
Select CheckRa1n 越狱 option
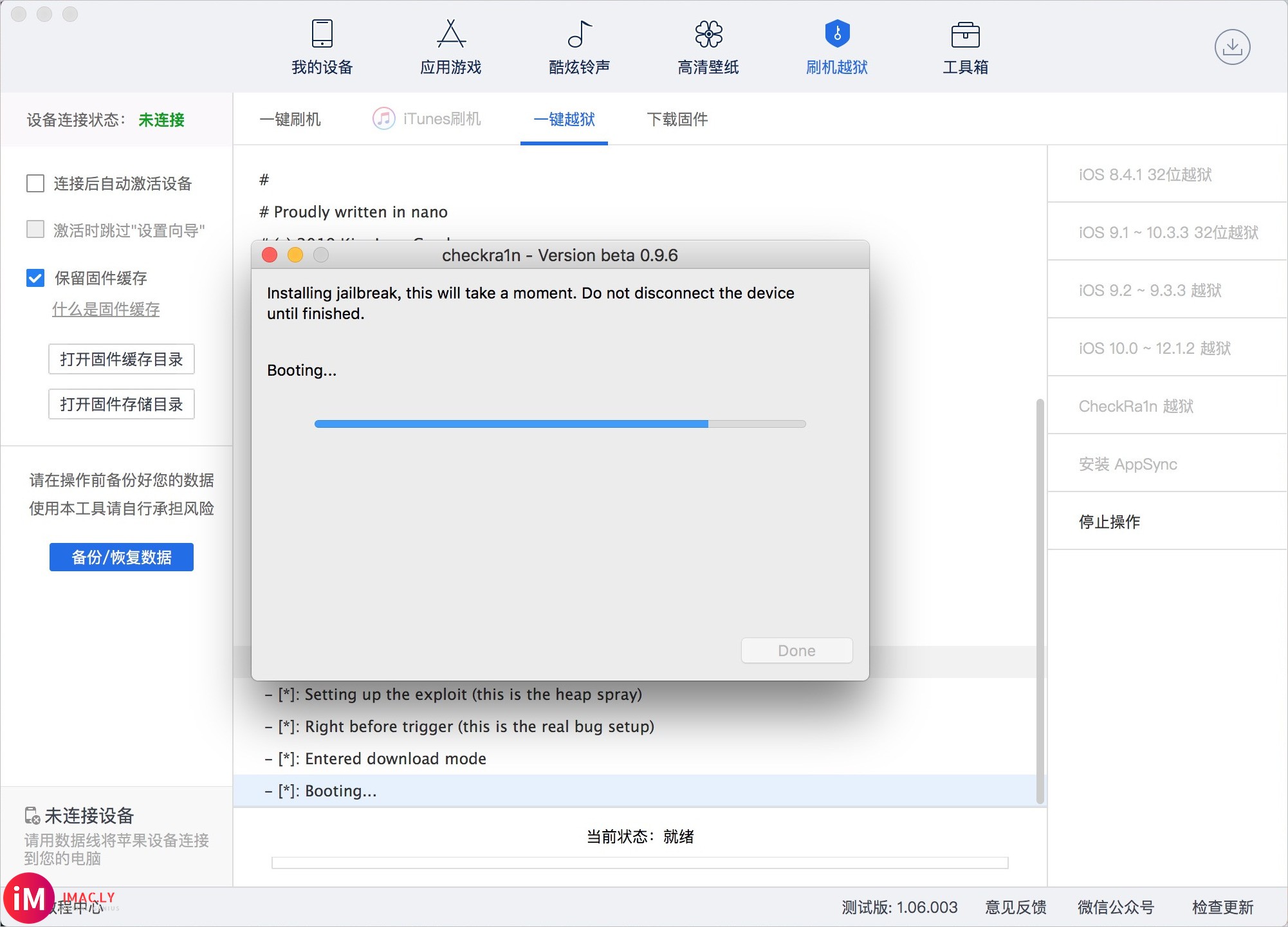[1167, 406]
